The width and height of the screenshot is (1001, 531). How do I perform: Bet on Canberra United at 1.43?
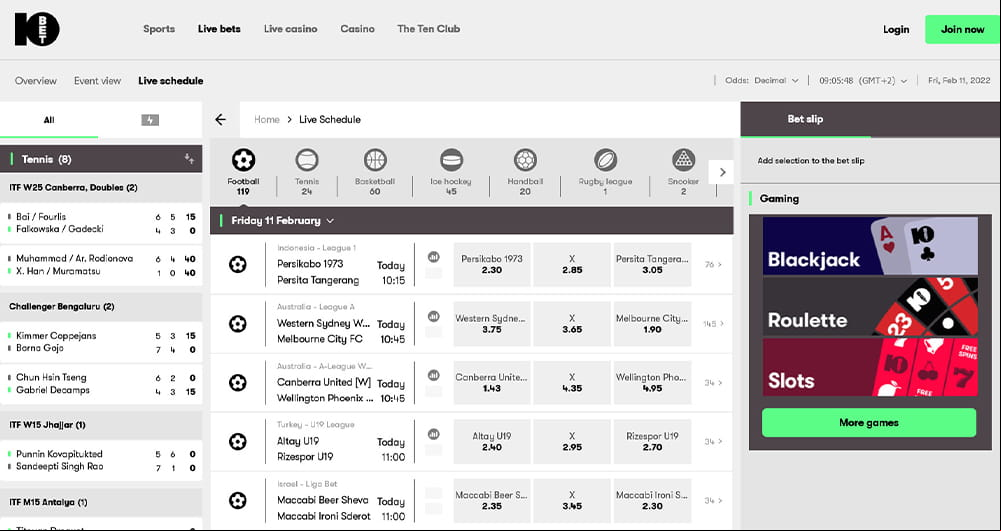[x=492, y=382]
